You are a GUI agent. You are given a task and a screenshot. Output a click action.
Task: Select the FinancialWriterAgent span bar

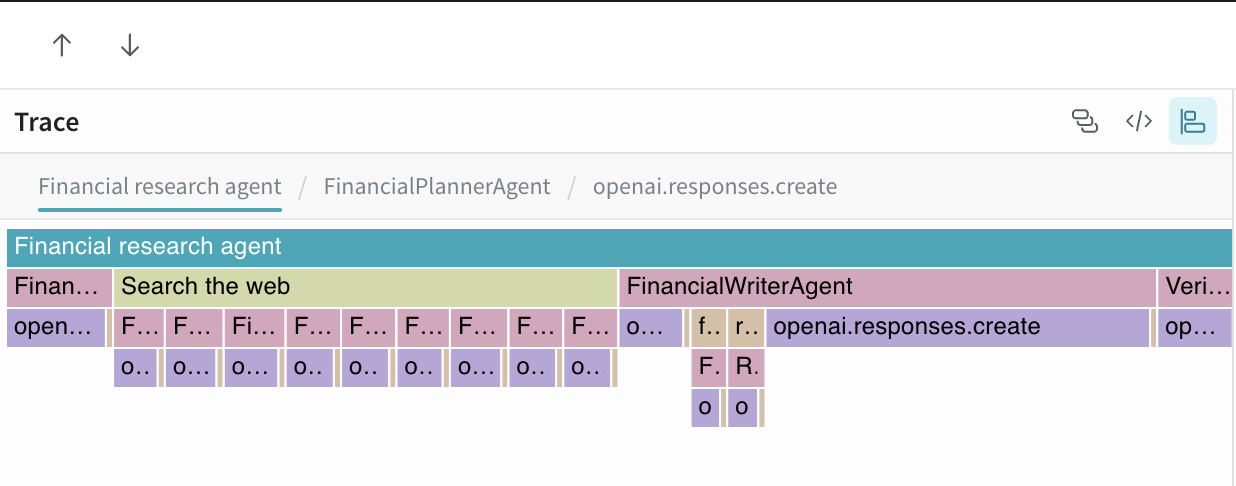pos(888,288)
